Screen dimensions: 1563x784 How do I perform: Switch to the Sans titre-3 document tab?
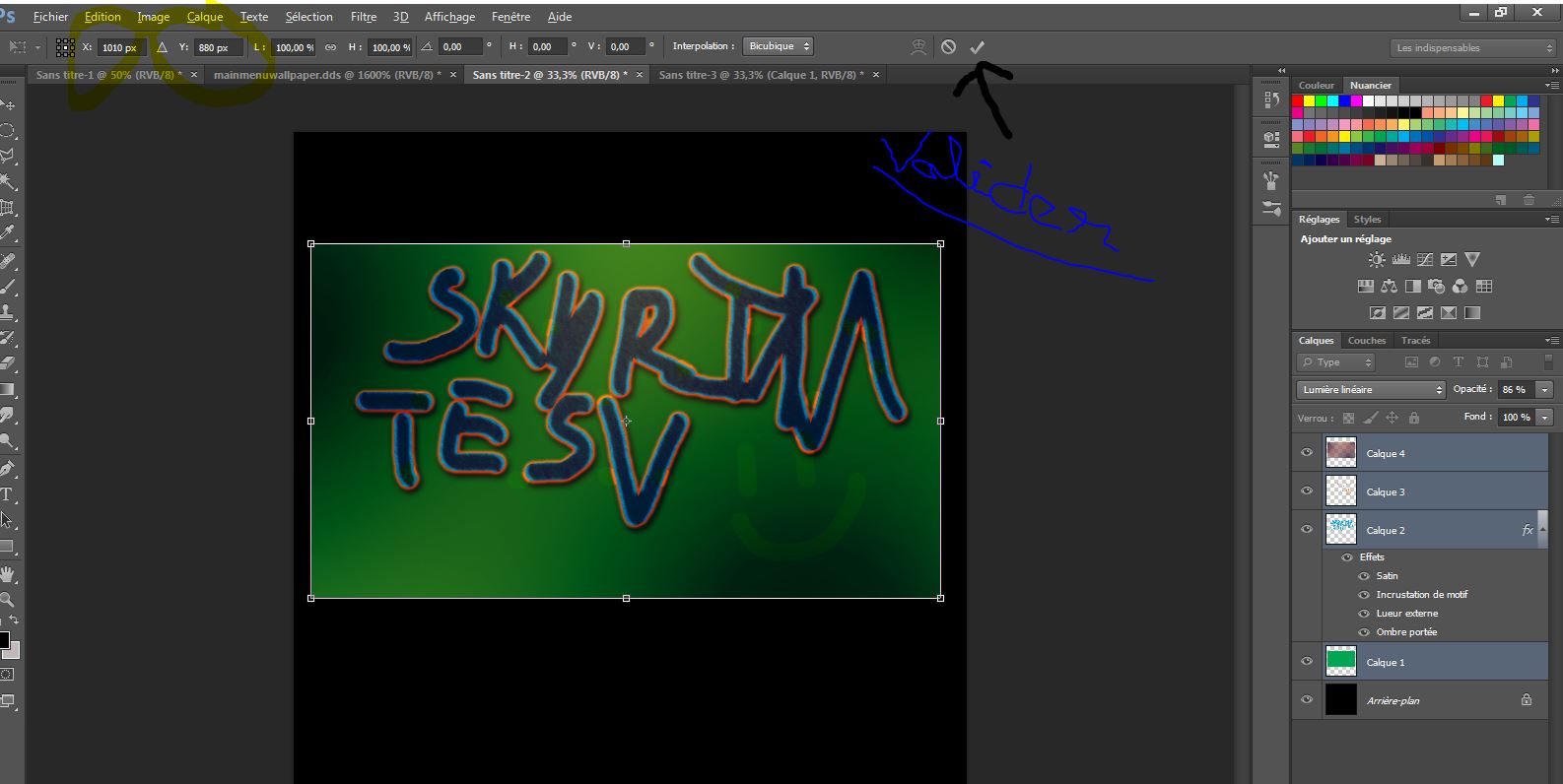click(760, 75)
